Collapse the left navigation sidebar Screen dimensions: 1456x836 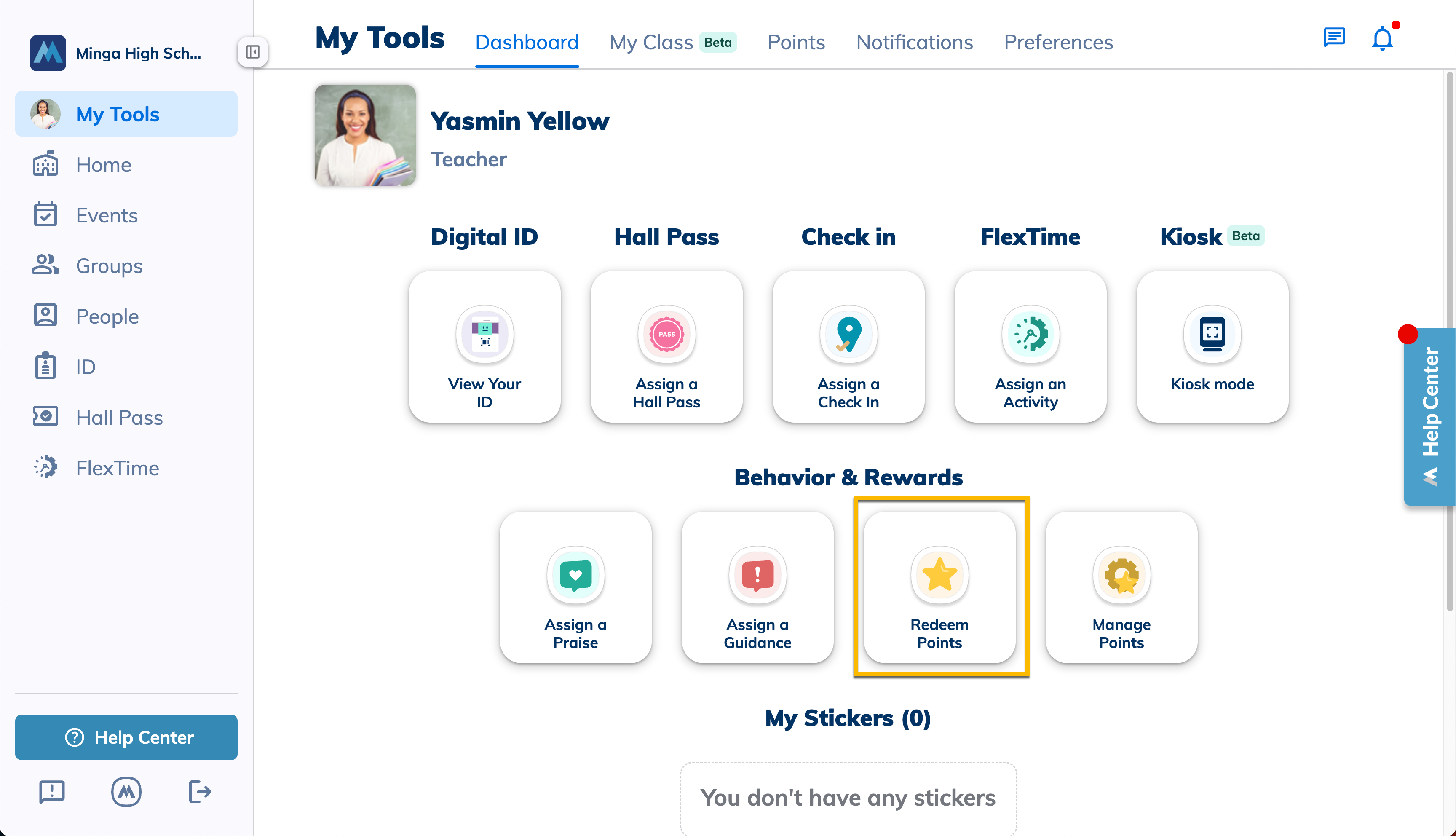pos(252,52)
